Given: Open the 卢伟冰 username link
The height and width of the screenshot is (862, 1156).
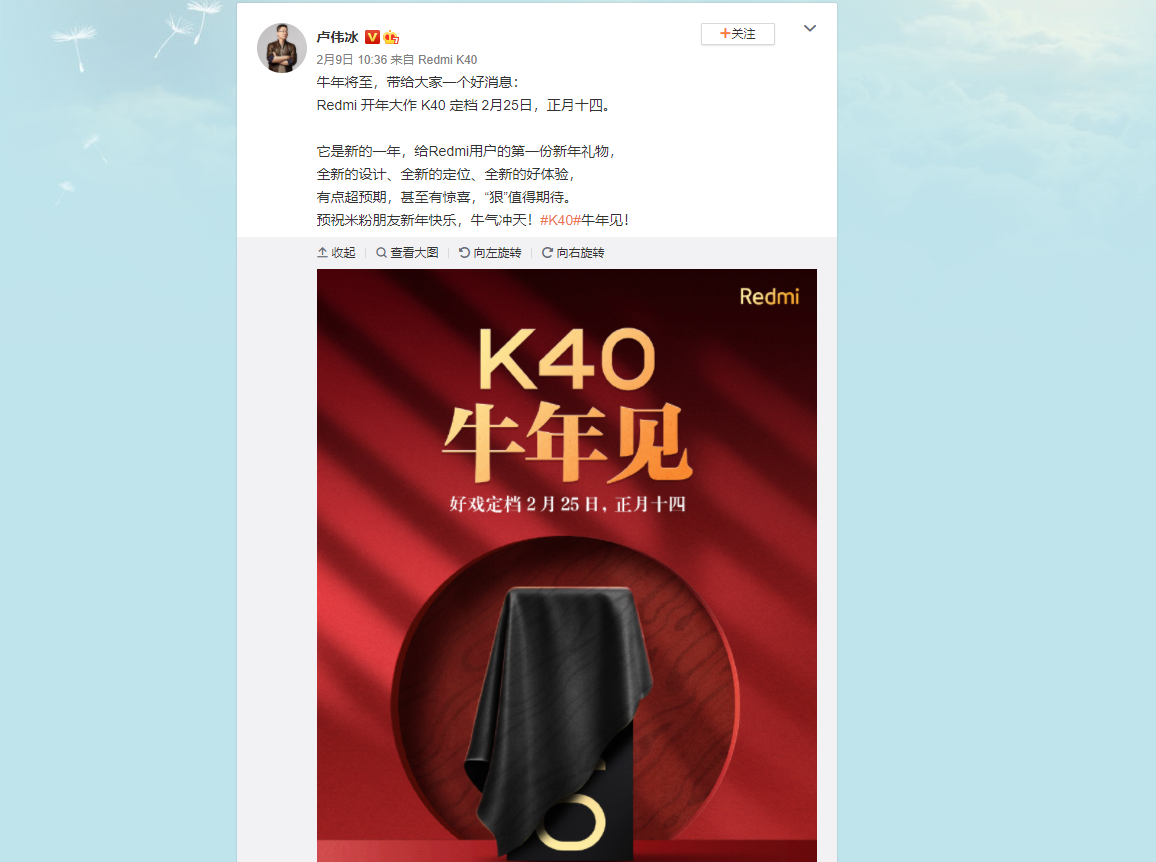Looking at the screenshot, I should [338, 37].
